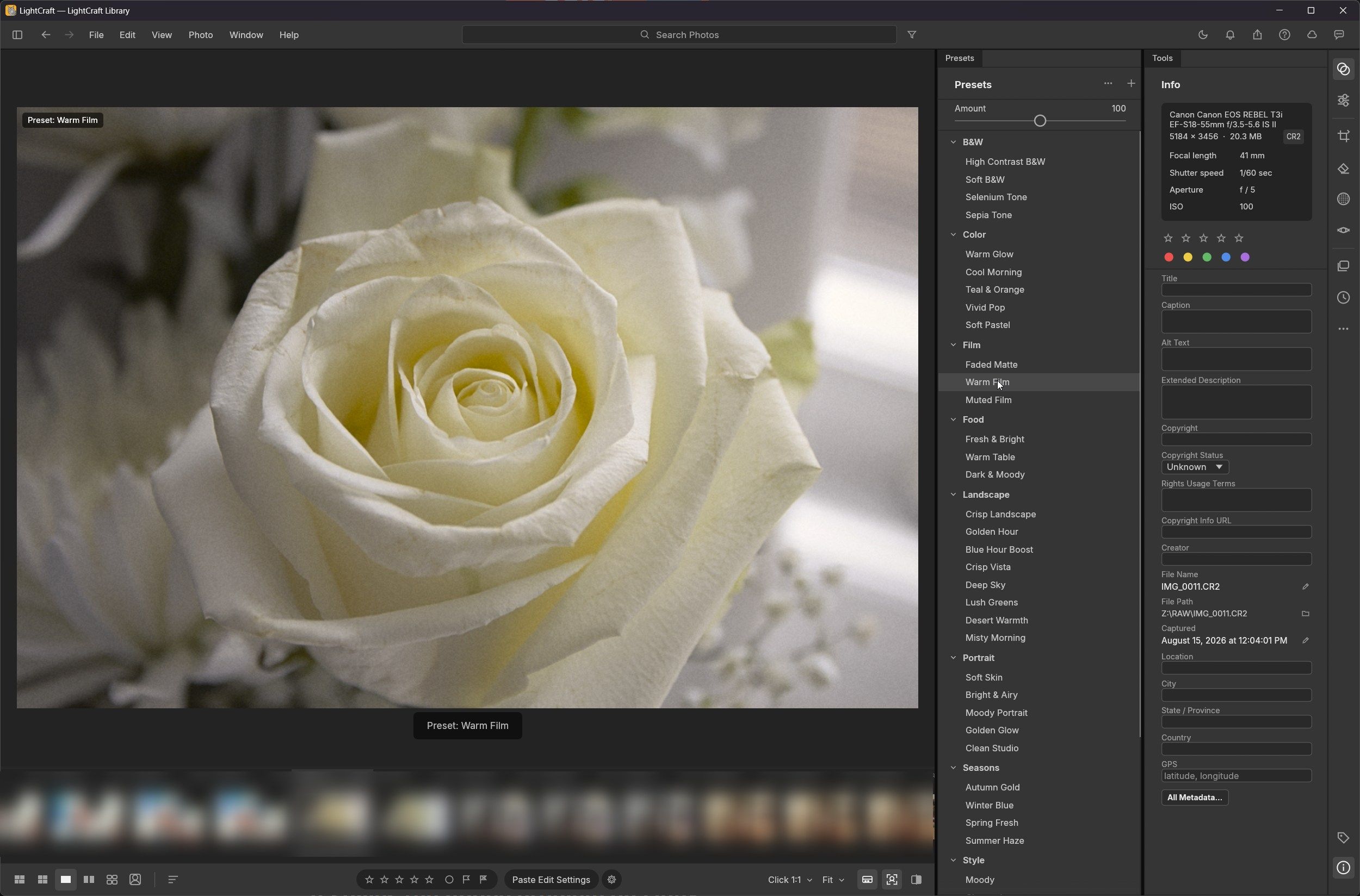Select the Healing eraser tool

pyautogui.click(x=1344, y=169)
